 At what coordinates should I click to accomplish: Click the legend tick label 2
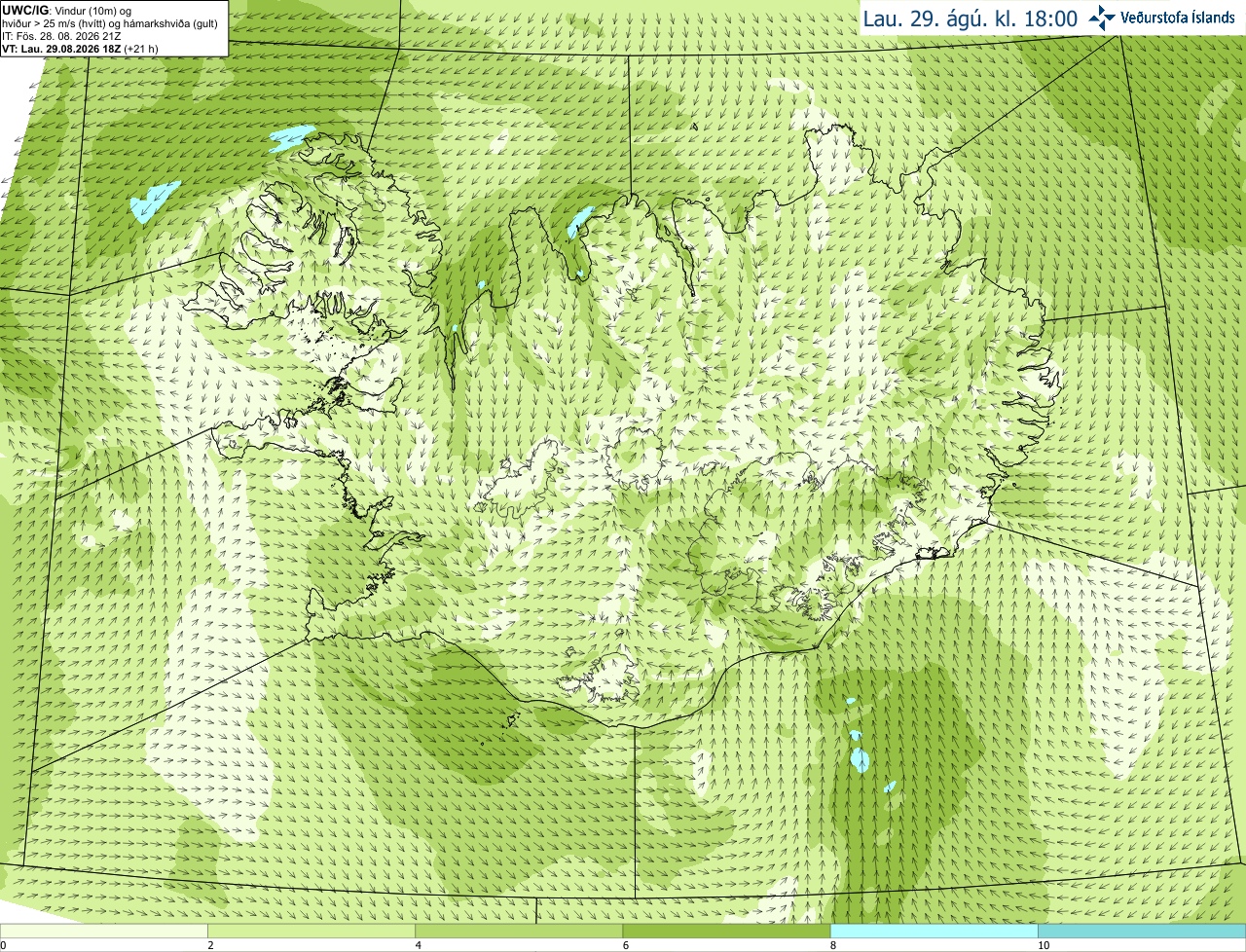tap(210, 945)
